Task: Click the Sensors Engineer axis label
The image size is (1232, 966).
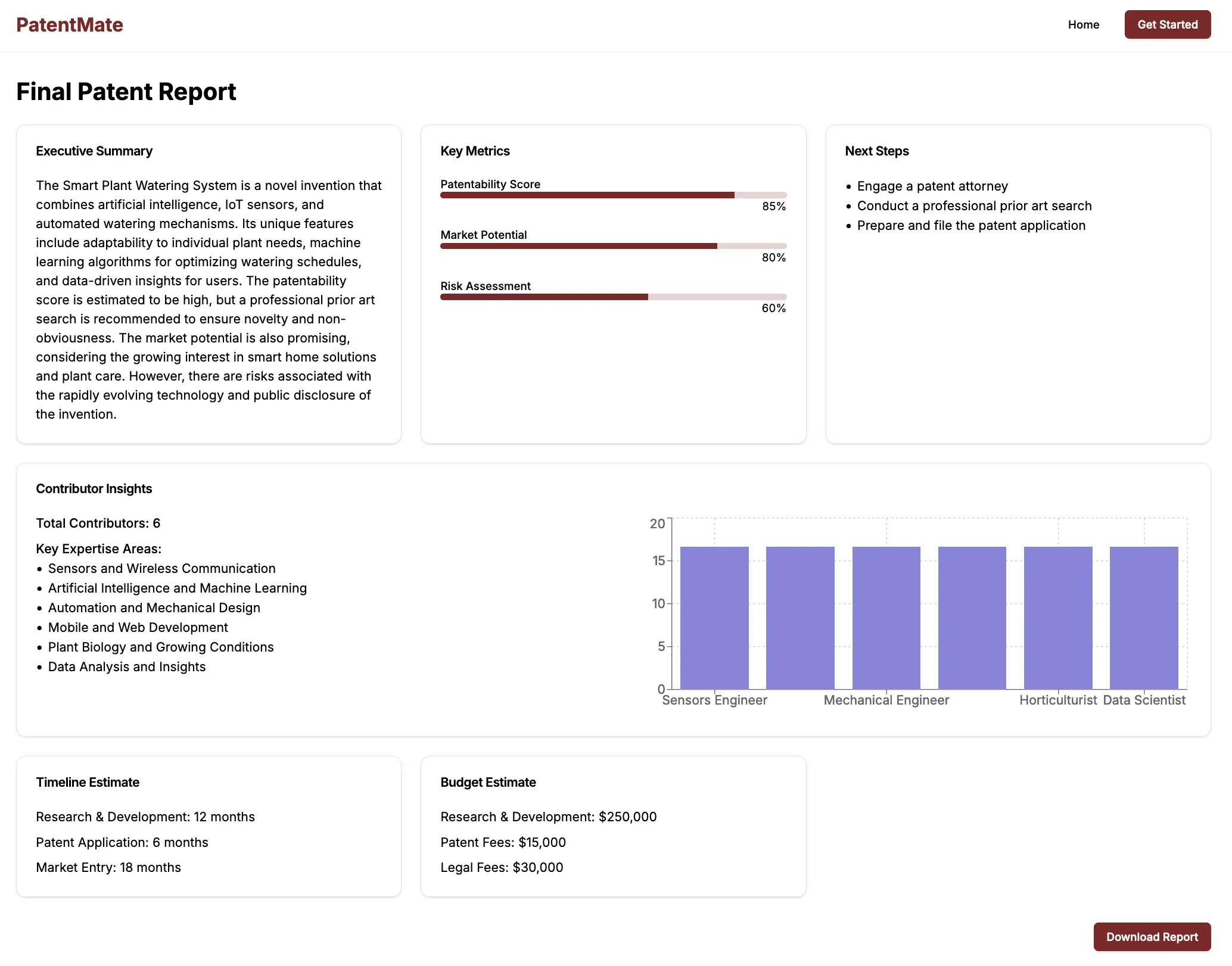Action: pos(714,700)
